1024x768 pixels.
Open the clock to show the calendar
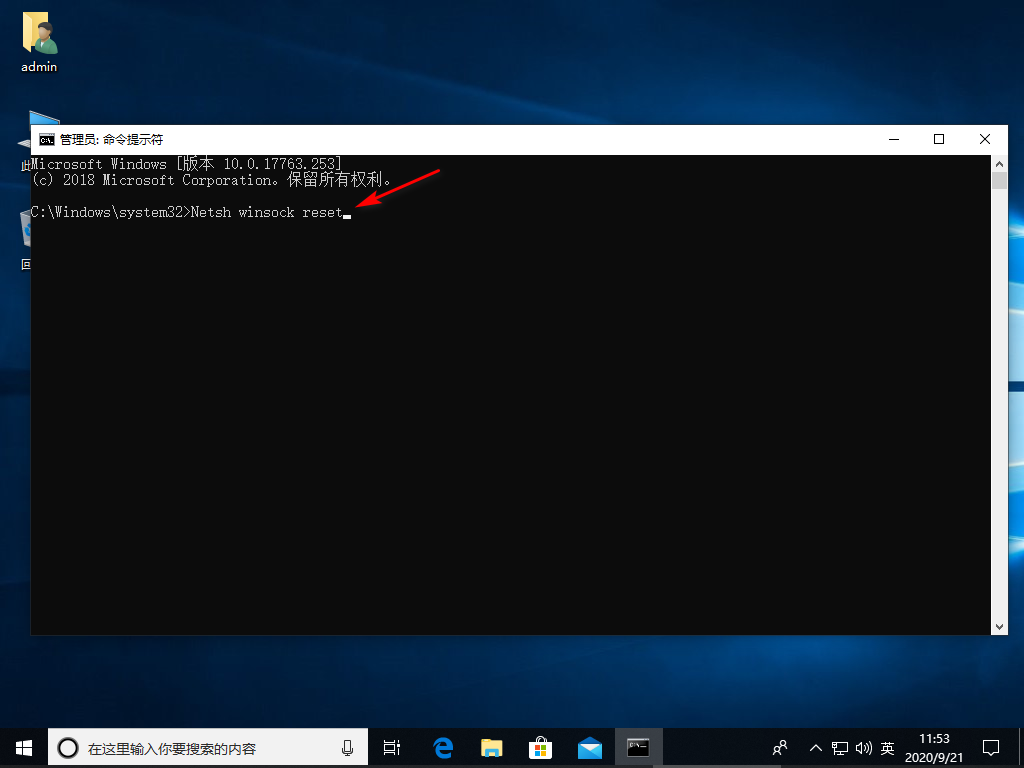coord(934,747)
